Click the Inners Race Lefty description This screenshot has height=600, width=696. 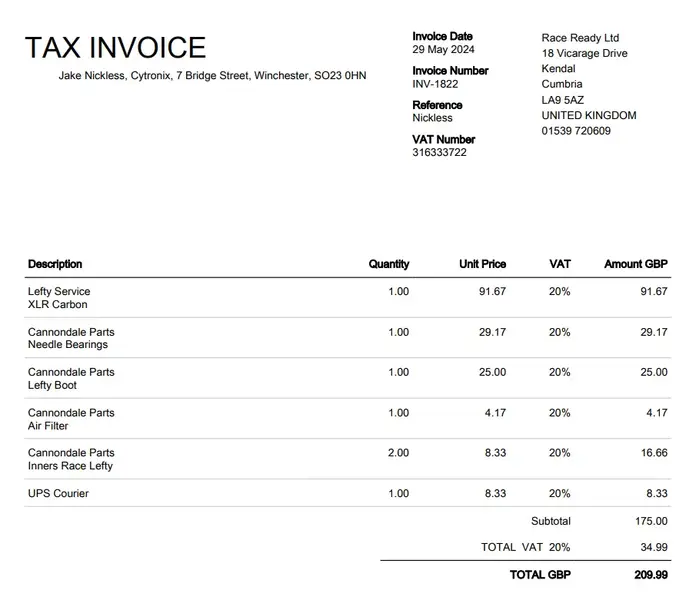pos(70,466)
